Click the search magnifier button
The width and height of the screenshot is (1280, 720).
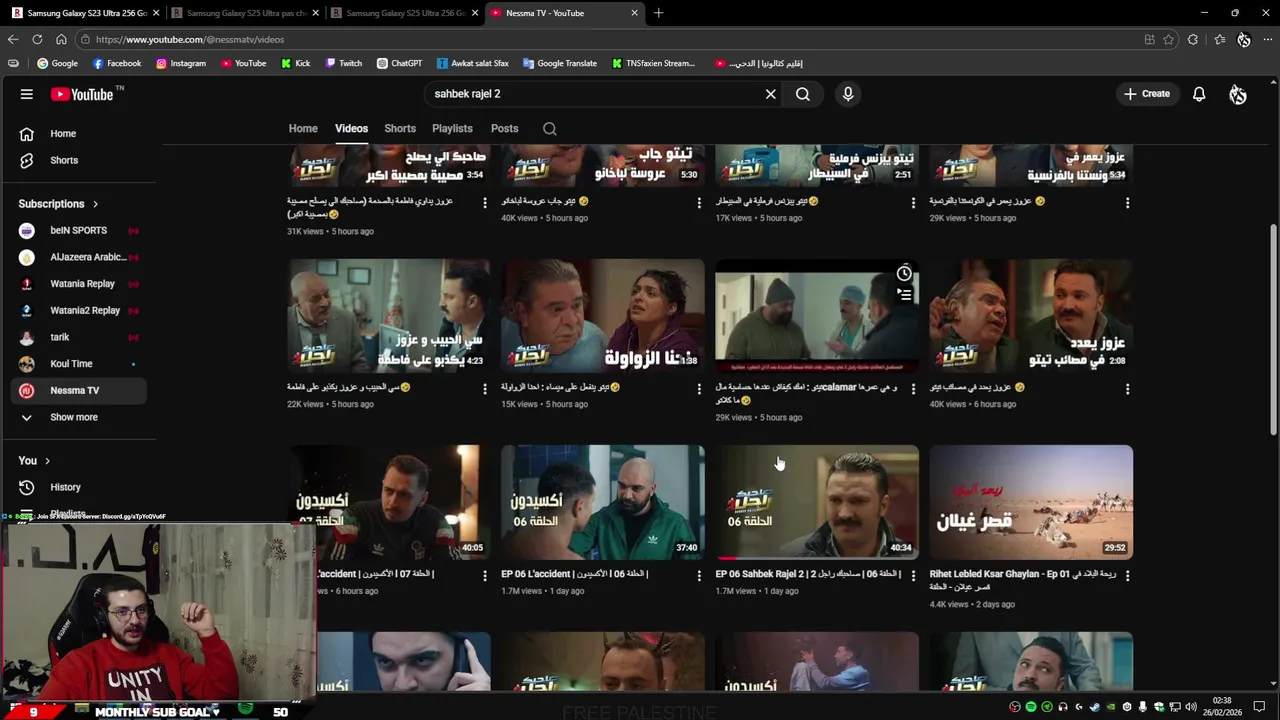803,94
